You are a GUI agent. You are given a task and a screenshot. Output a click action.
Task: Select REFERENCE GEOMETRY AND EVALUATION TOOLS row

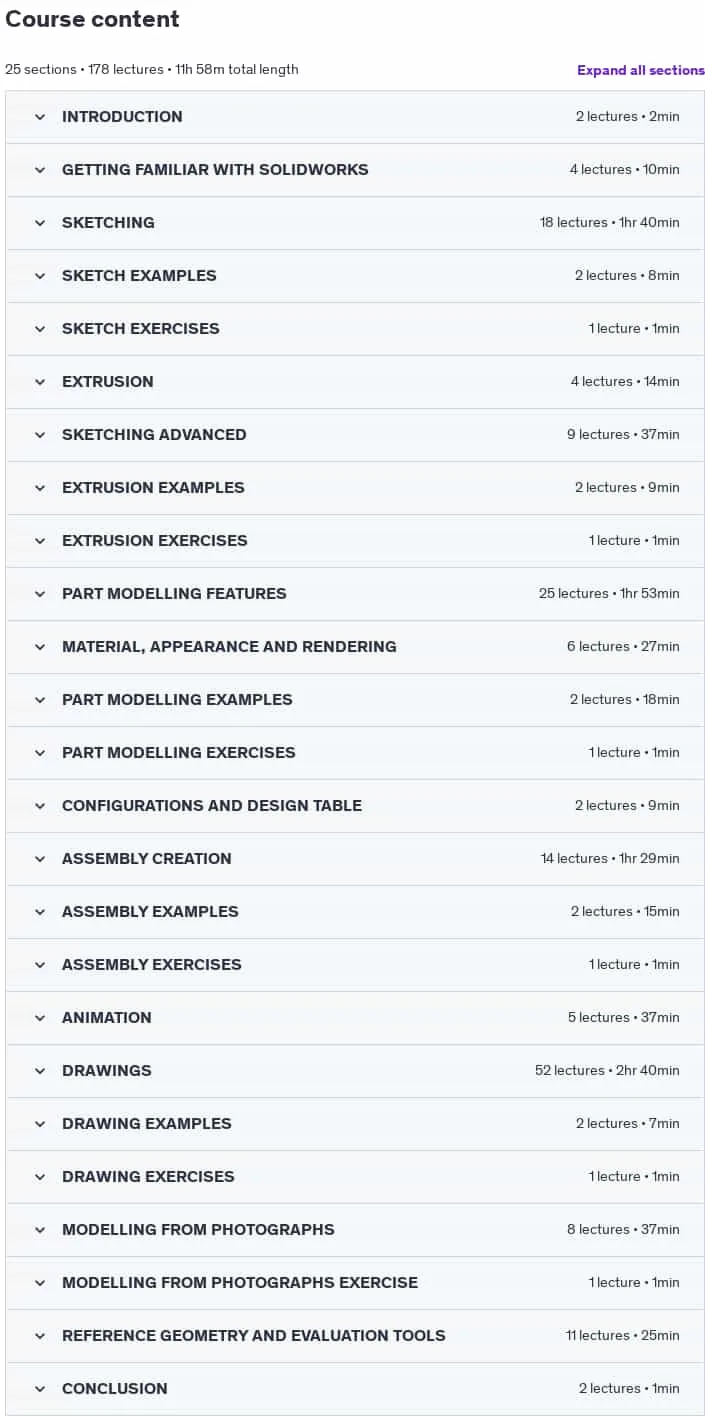coord(355,1336)
